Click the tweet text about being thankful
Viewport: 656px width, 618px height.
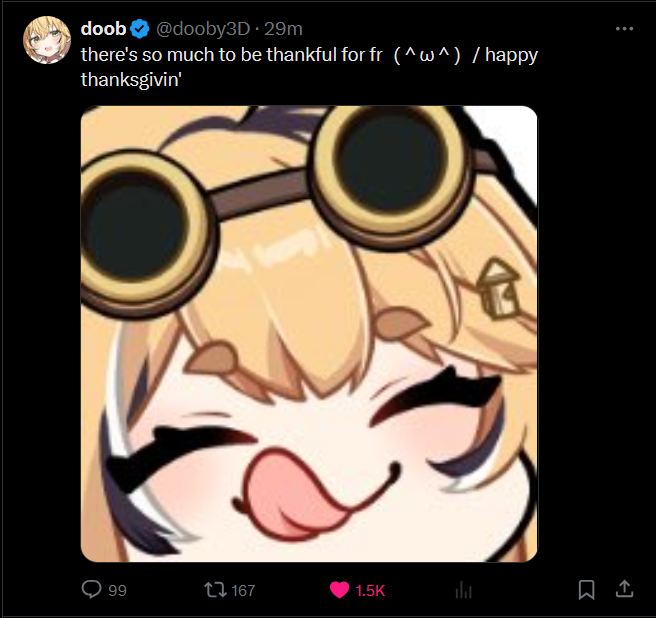309,67
